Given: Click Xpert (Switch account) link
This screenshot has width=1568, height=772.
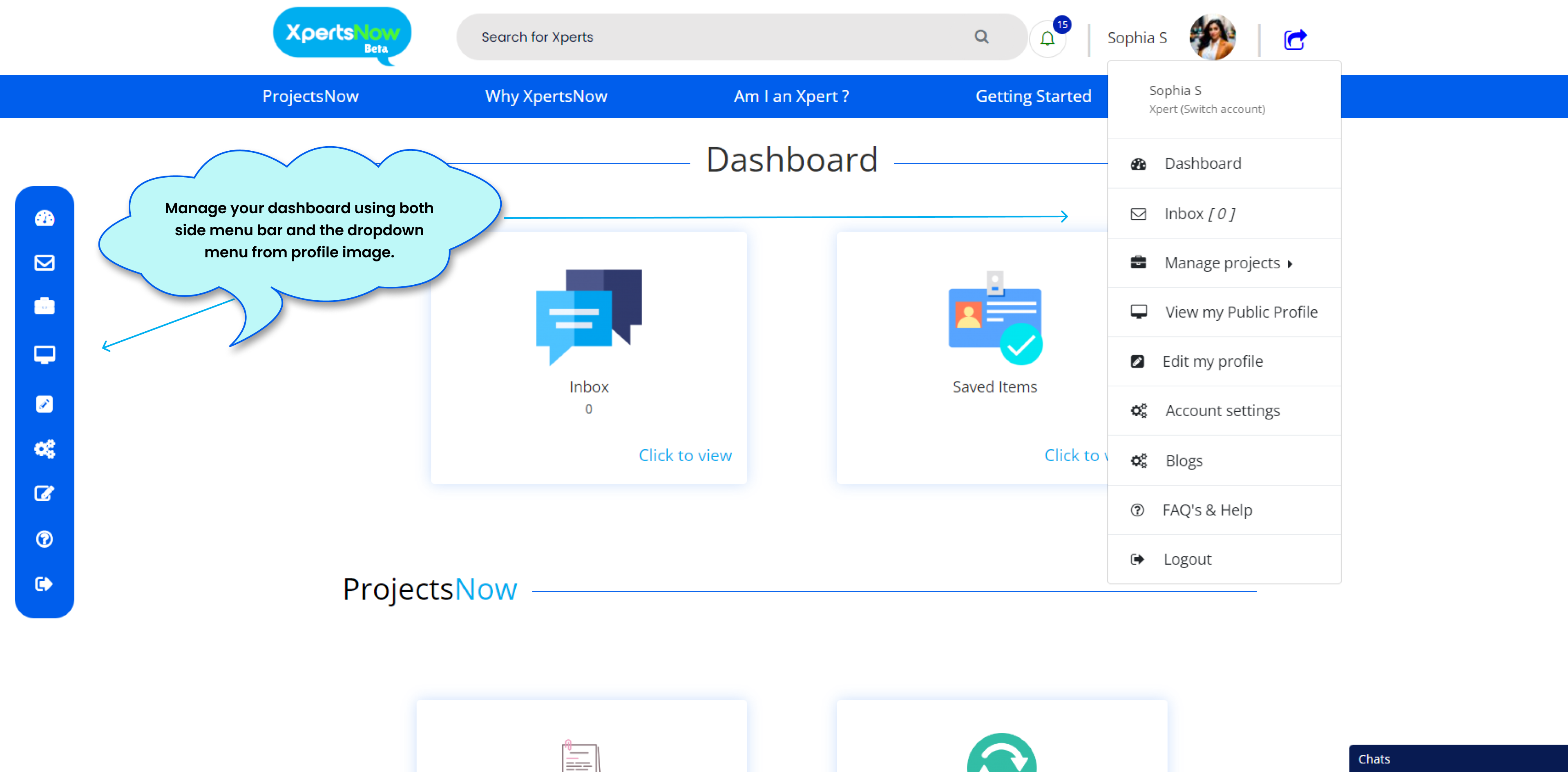Looking at the screenshot, I should [1206, 109].
